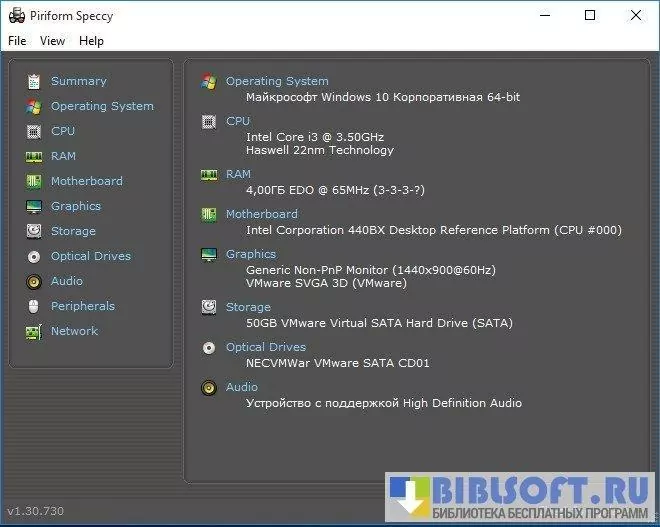Click the RAM module icon in sidebar
Viewport: 660px width, 527px height.
click(34, 156)
